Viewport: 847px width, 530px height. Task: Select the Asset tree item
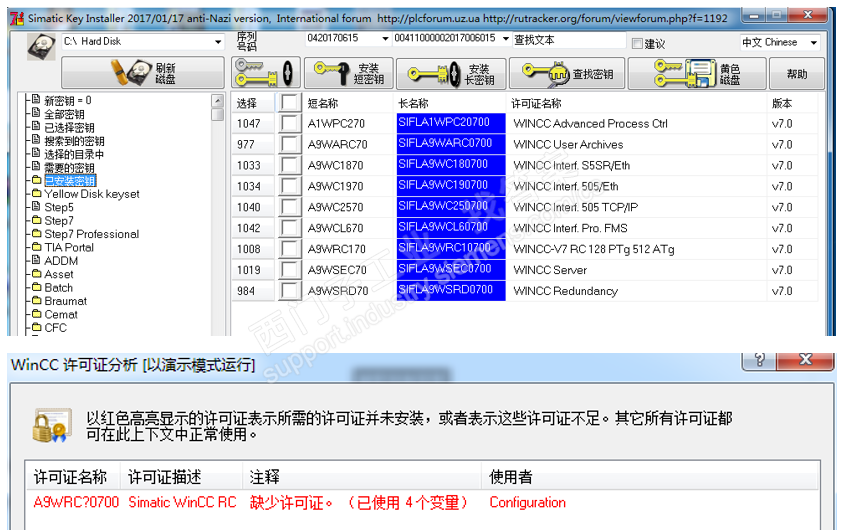59,274
